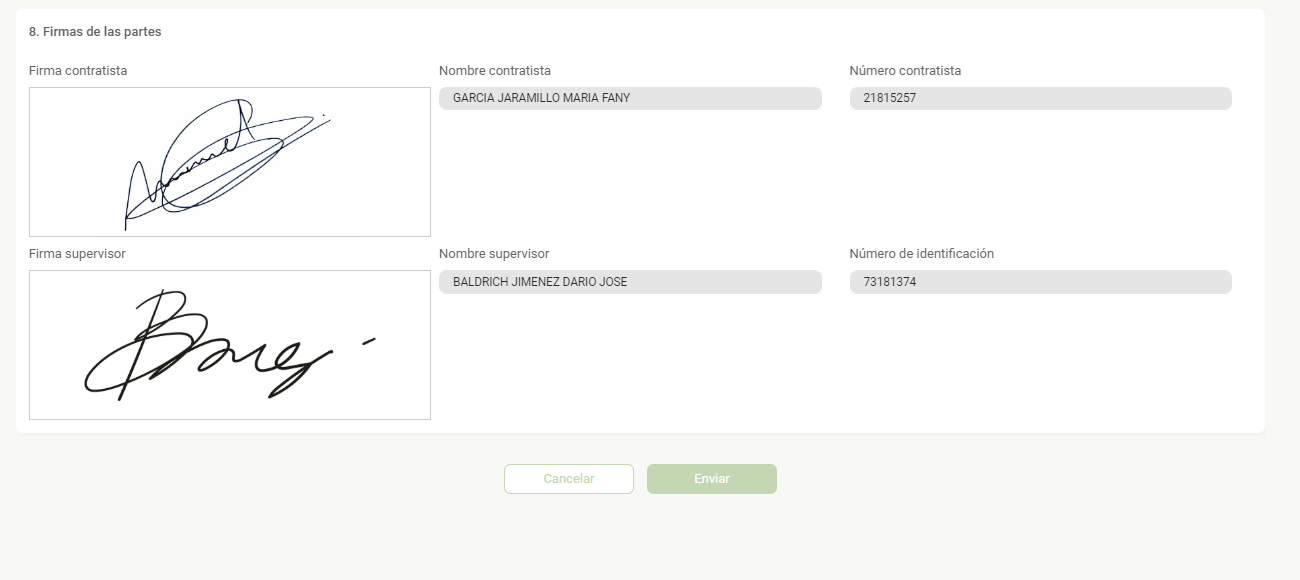Click the "Nombre supervisor" label text
The width and height of the screenshot is (1300, 580).
[494, 254]
